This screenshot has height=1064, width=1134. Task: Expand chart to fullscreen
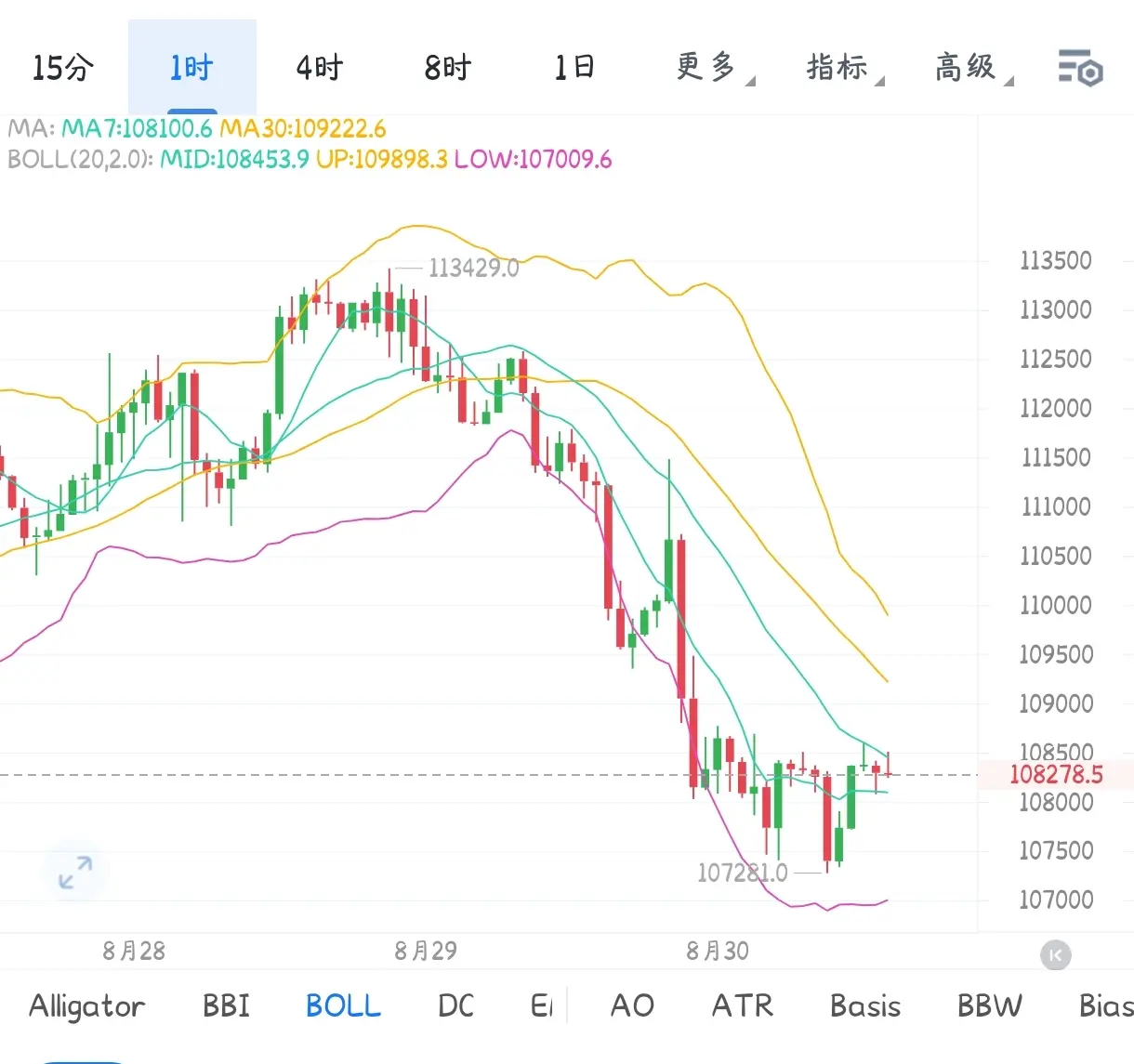click(74, 873)
